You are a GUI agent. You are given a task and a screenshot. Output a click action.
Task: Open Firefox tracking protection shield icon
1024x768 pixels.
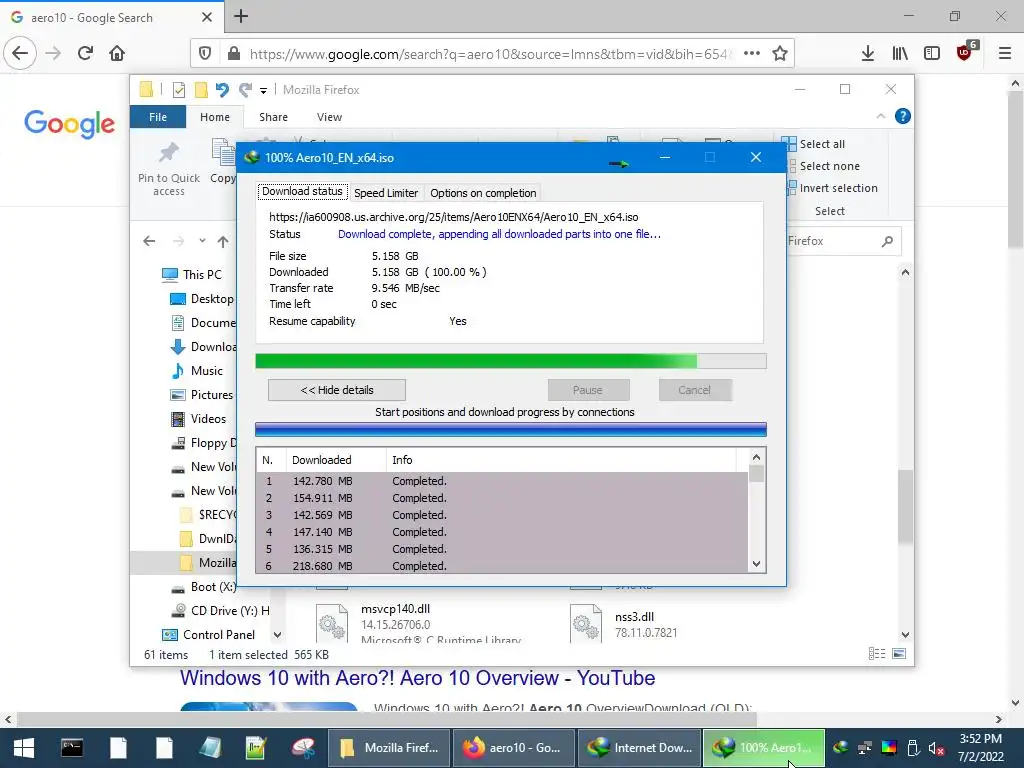tap(205, 54)
